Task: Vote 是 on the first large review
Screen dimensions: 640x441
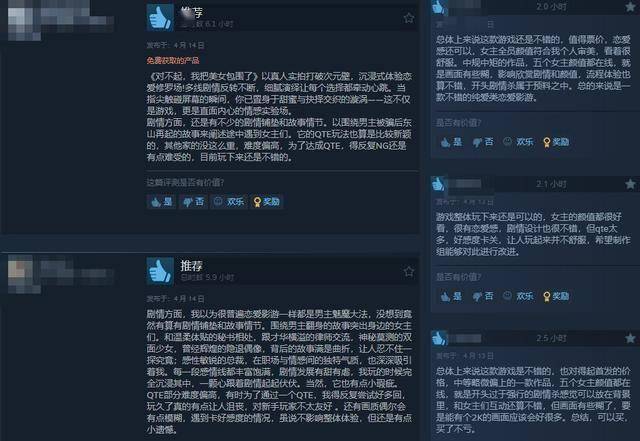Action: 162,202
